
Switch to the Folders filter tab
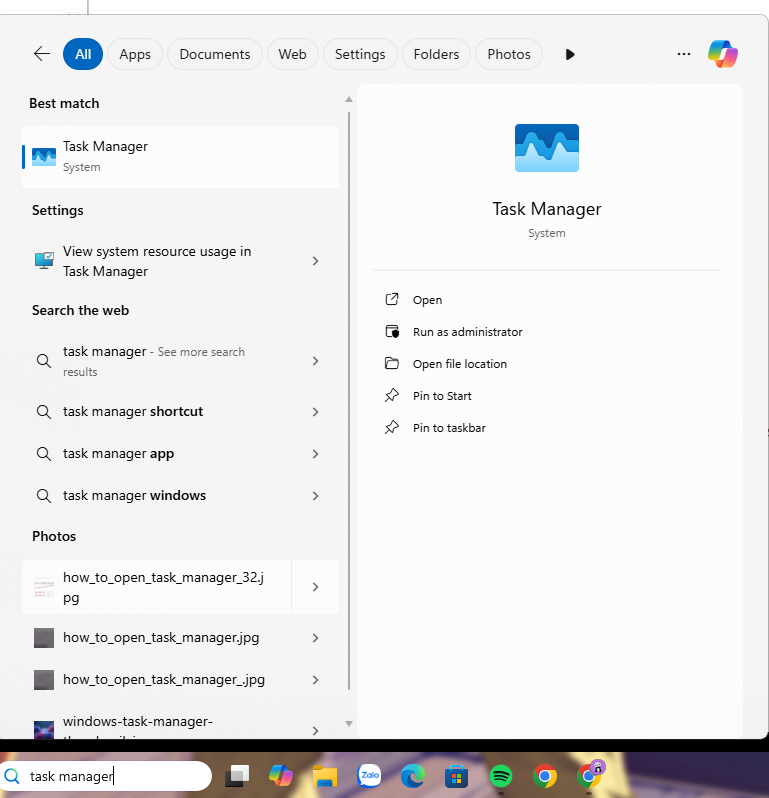(436, 54)
